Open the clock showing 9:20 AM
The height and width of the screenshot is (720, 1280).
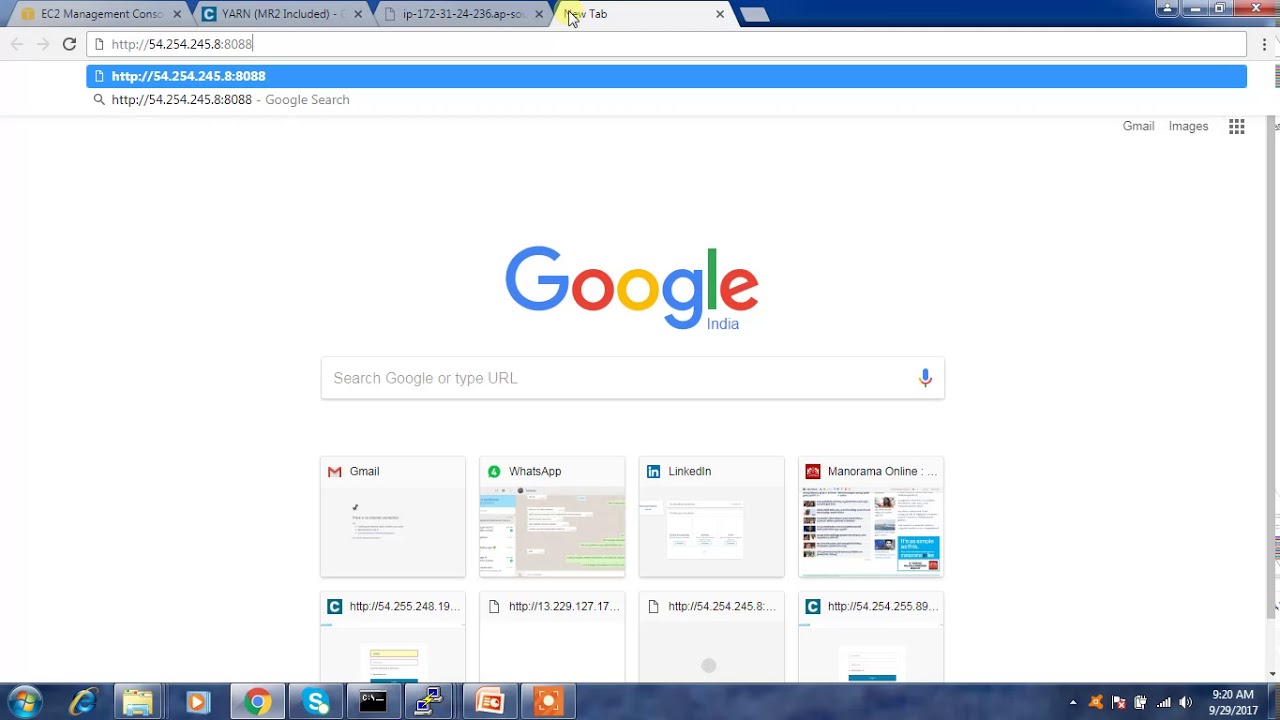[1232, 702]
